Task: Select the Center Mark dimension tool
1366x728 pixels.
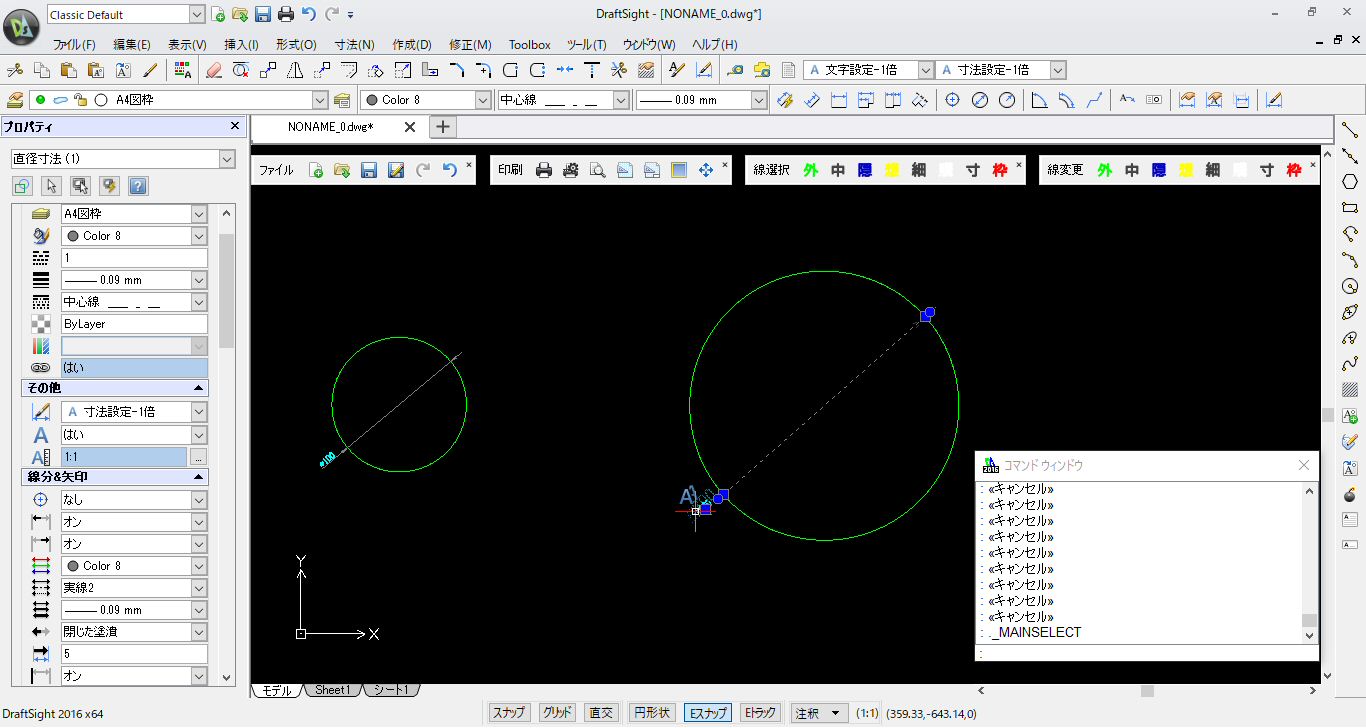Action: [953, 100]
